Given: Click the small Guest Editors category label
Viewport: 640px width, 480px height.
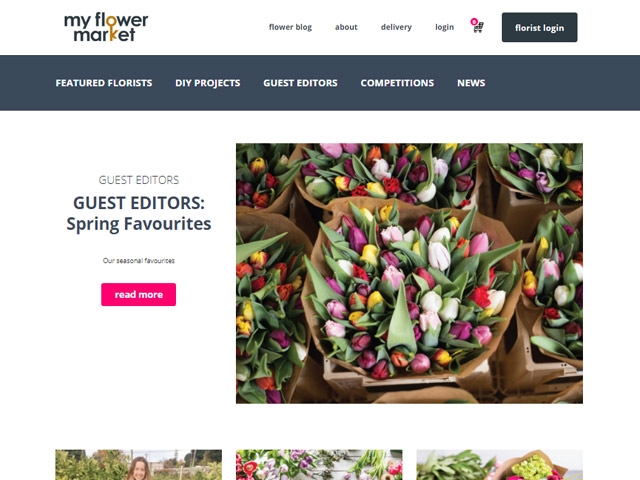Looking at the screenshot, I should click(139, 180).
